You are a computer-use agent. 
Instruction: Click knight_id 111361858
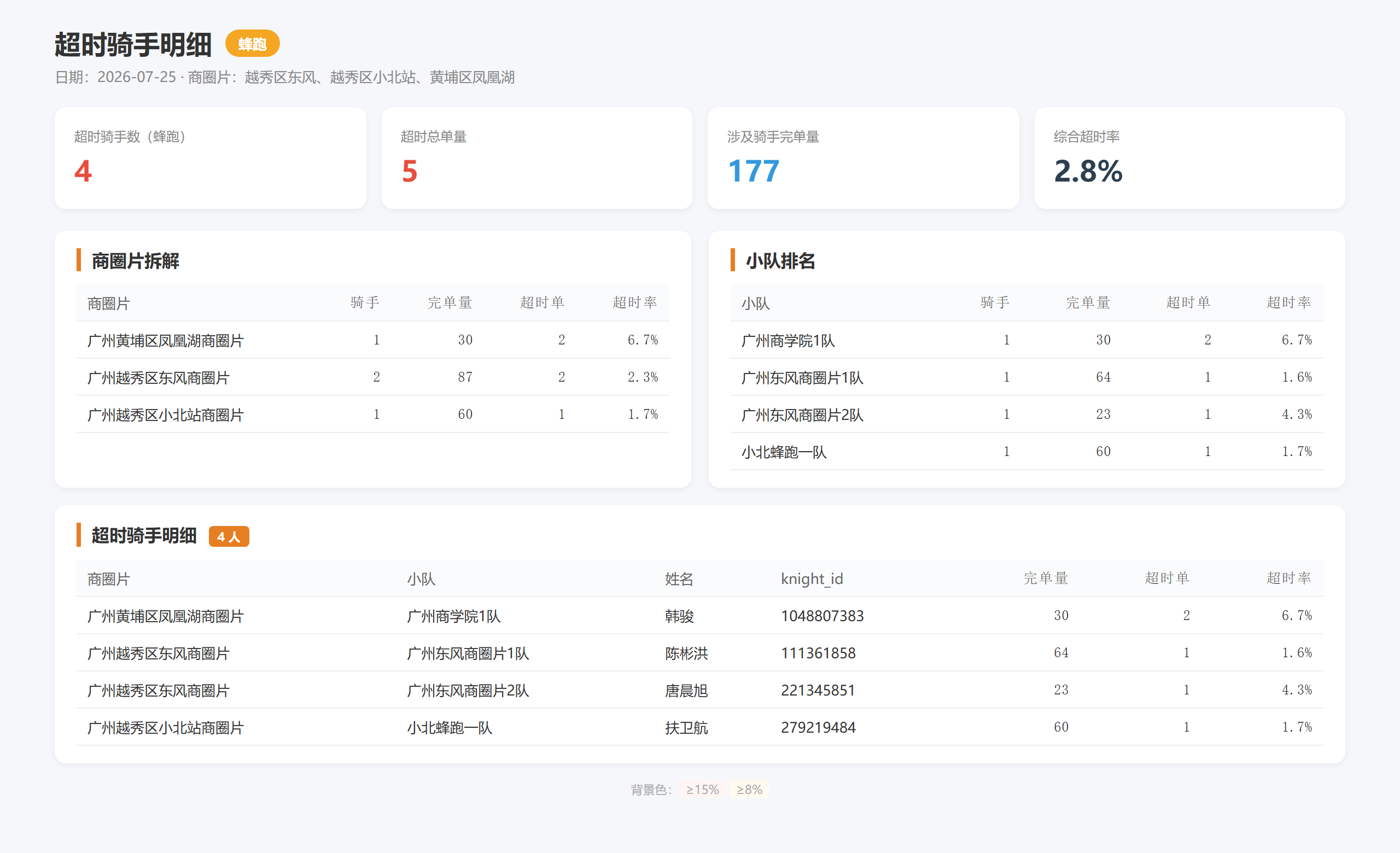click(818, 653)
